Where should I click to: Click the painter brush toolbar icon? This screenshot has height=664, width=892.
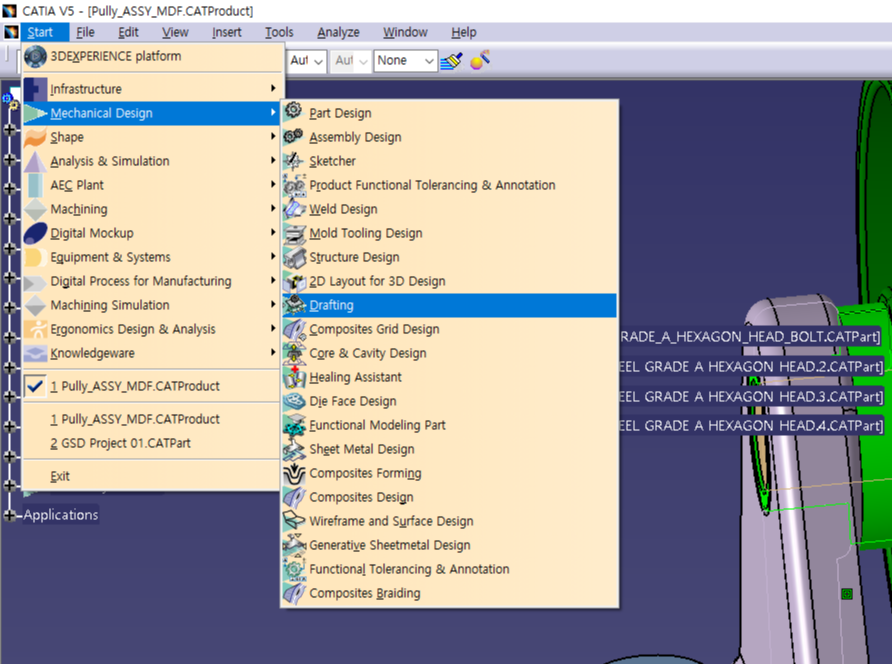(451, 60)
